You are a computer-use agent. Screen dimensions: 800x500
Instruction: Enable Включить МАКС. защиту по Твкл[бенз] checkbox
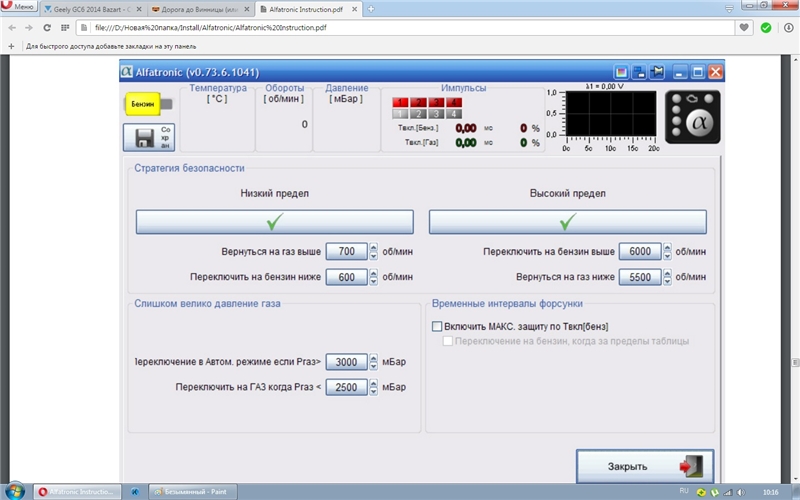[x=437, y=326]
